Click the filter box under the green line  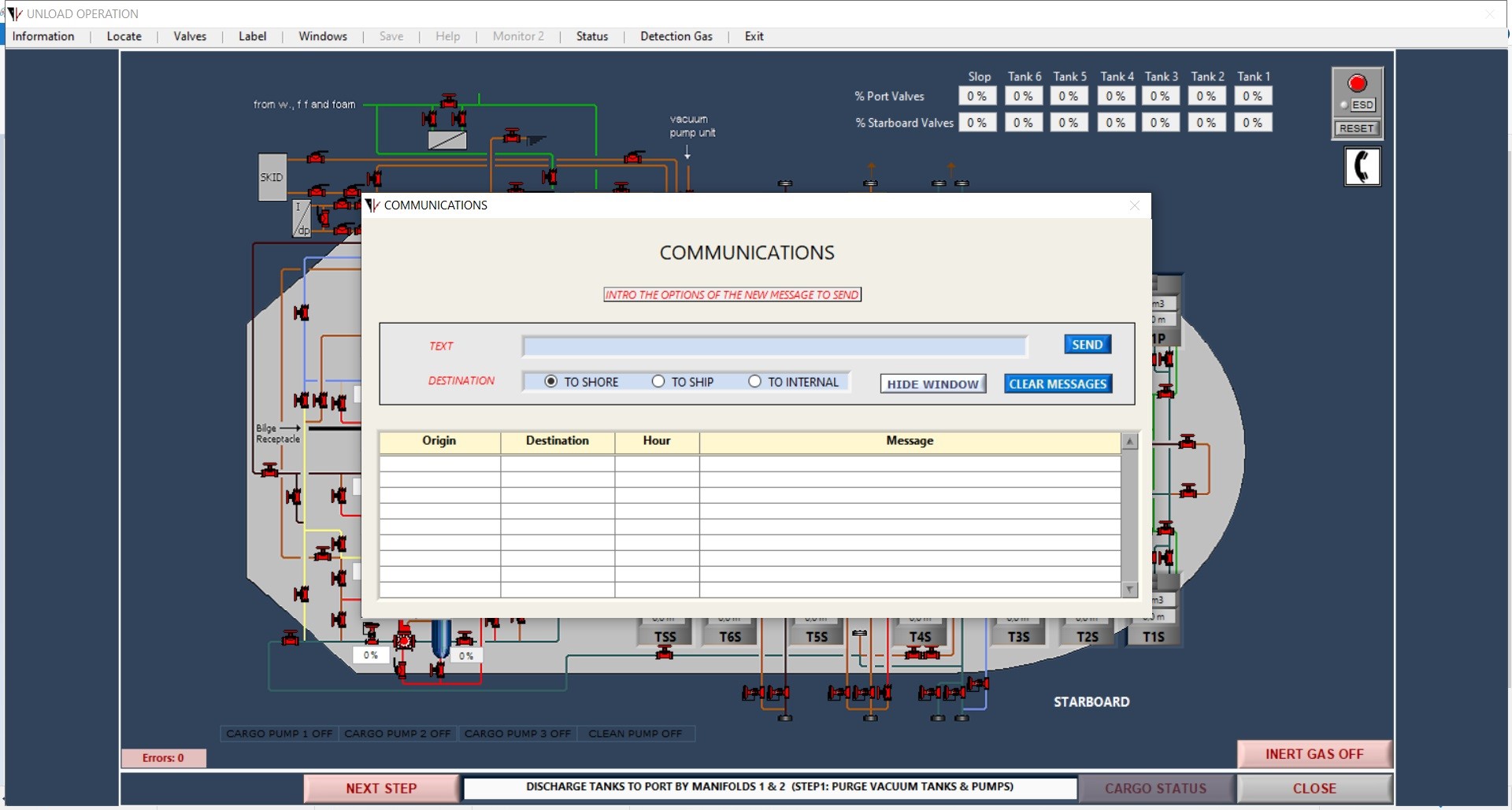coord(447,140)
